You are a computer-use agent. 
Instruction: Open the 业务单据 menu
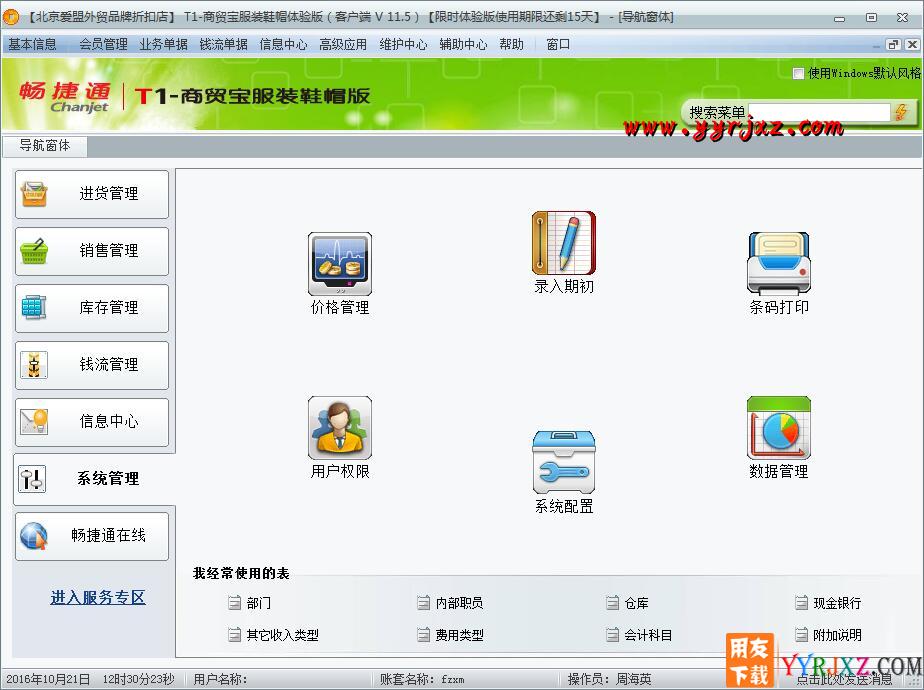pos(163,45)
